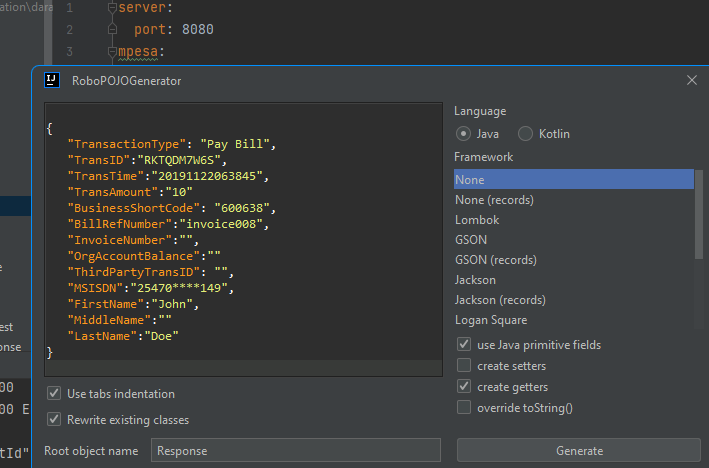Image resolution: width=709 pixels, height=468 pixels.
Task: Click the port fold end marker
Action: click(x=112, y=29)
